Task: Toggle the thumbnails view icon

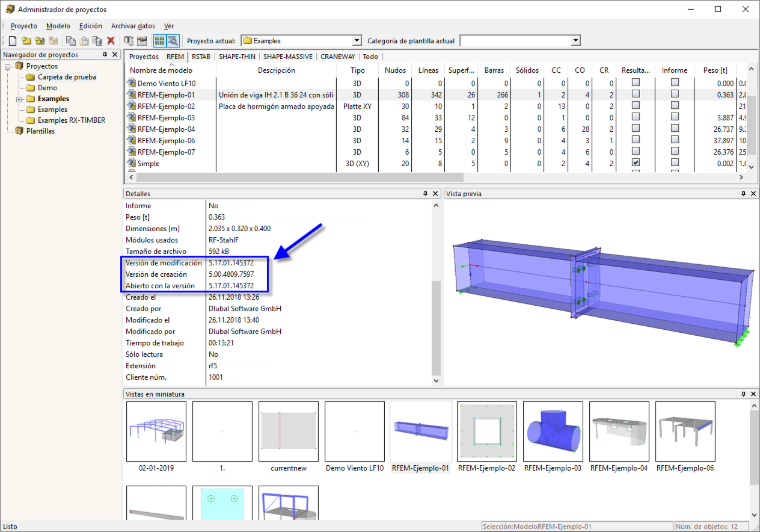Action: point(159,41)
